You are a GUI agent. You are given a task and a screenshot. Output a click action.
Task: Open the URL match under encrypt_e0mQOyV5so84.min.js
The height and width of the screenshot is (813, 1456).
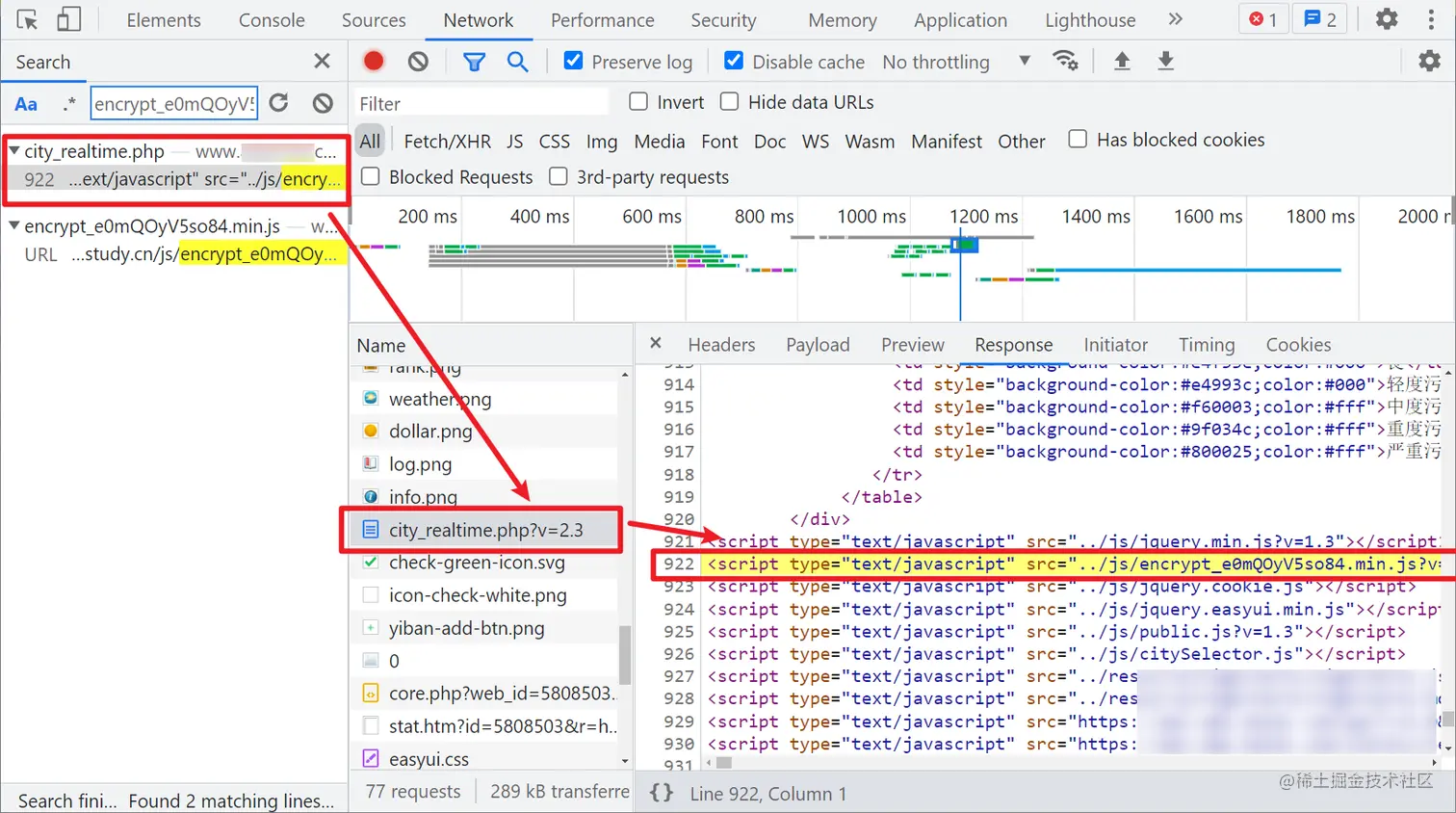(176, 254)
